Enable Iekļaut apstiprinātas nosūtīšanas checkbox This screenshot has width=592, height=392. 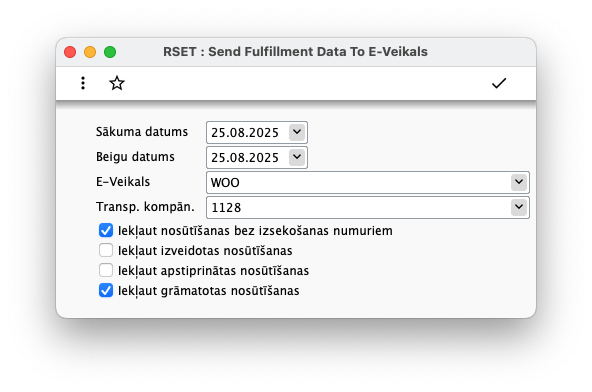106,270
